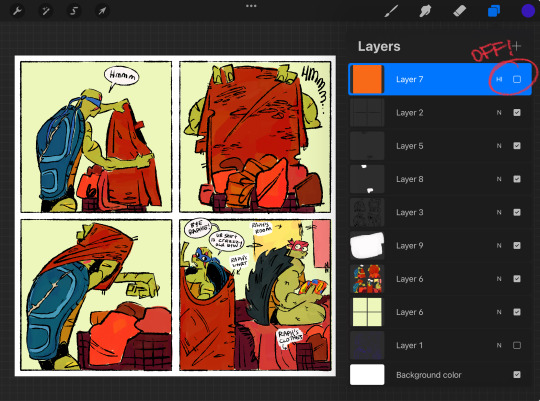Hide Layer 5 using its checkbox
The image size is (540, 401).
tap(517, 146)
